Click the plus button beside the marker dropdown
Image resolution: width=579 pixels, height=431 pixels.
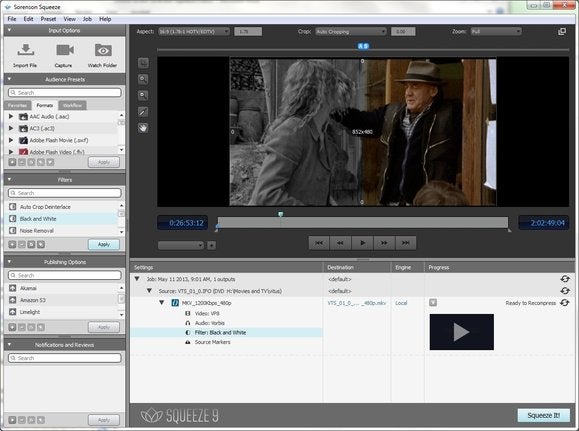point(212,245)
